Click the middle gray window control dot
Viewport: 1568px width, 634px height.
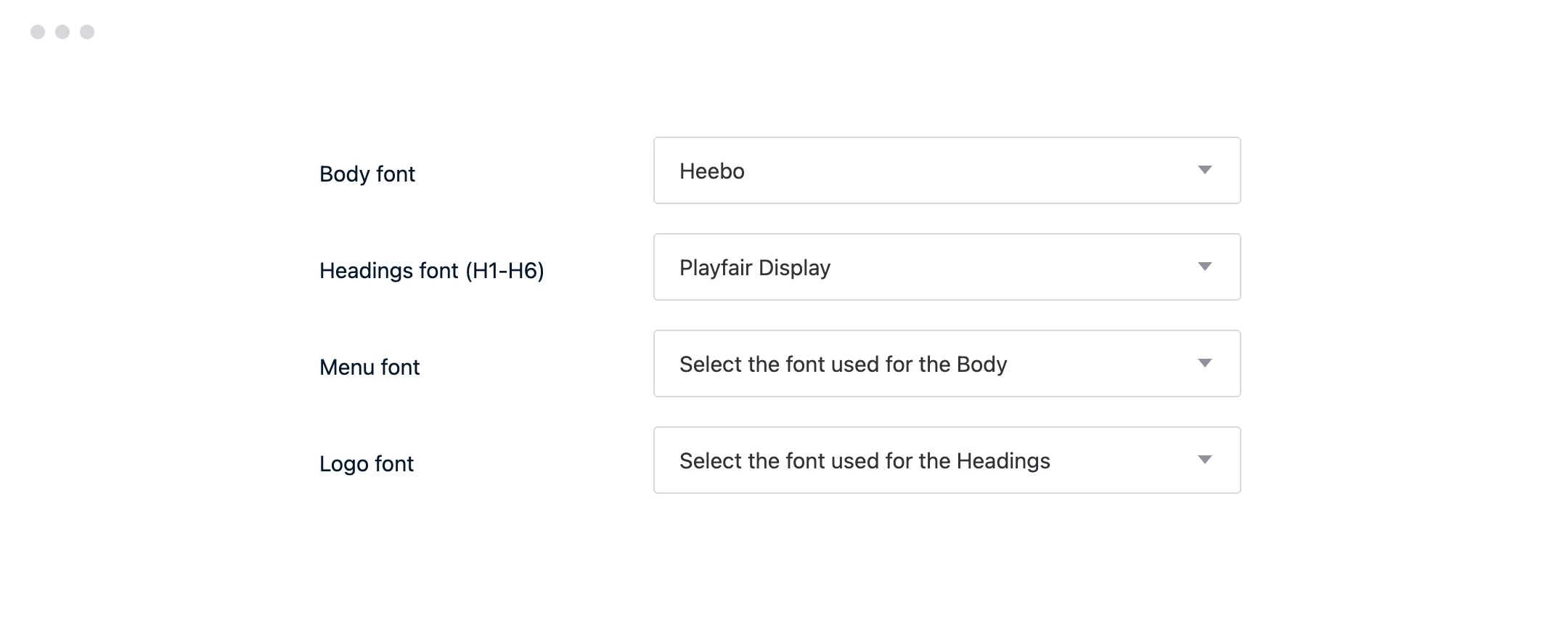click(61, 31)
